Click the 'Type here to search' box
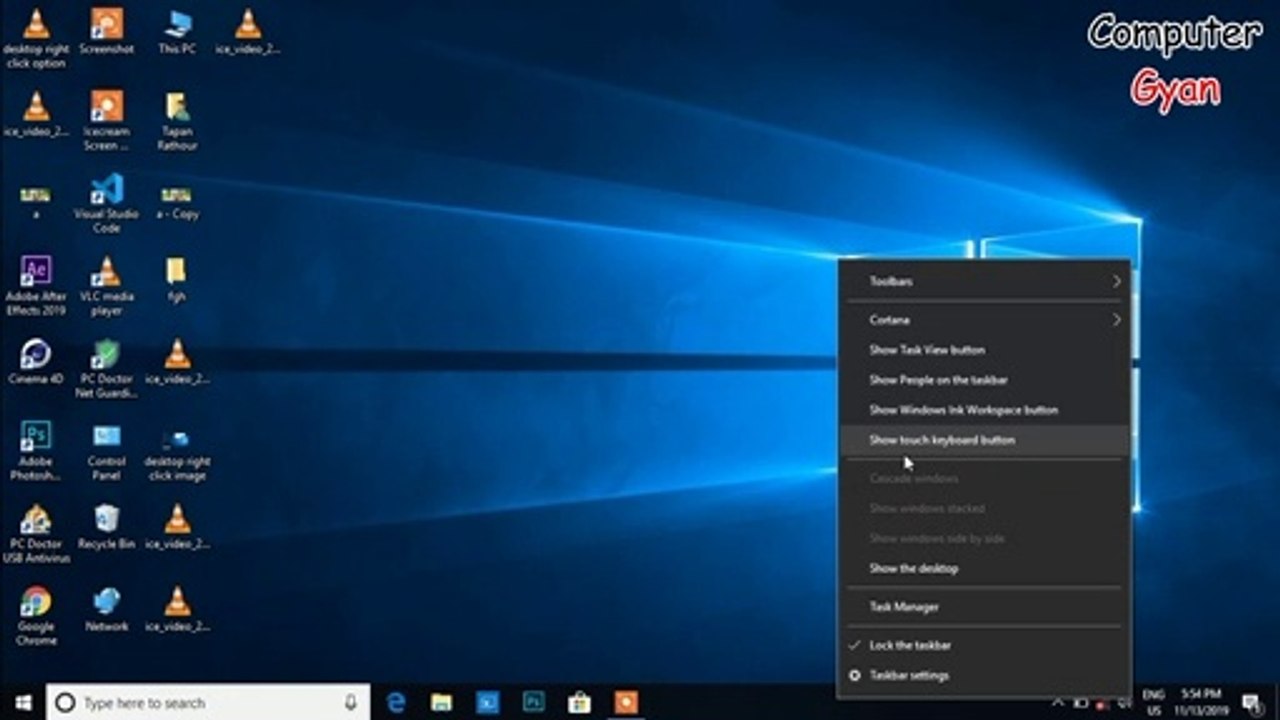The height and width of the screenshot is (720, 1280). point(208,703)
